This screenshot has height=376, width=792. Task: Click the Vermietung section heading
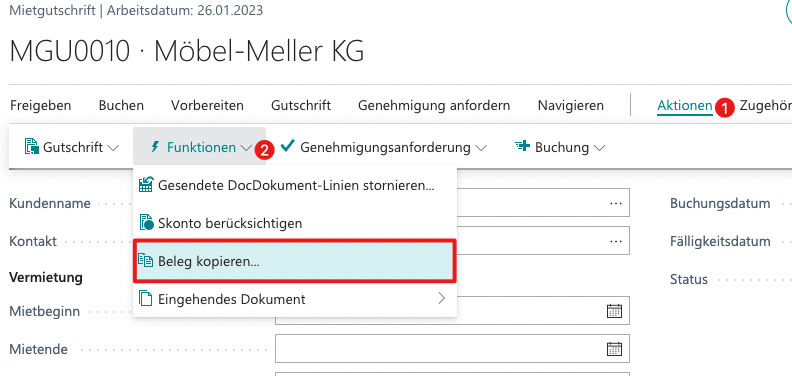click(46, 277)
